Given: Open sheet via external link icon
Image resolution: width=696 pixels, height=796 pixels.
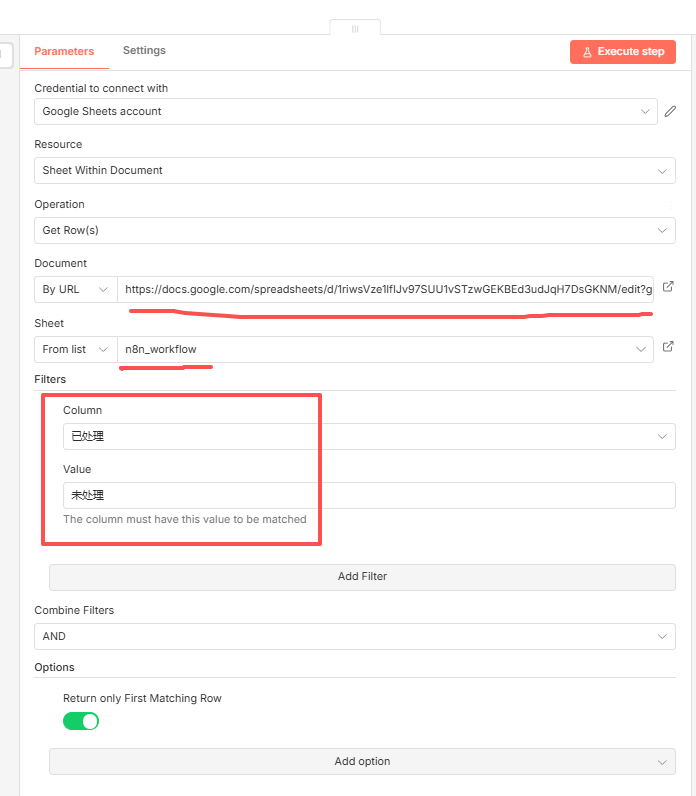Looking at the screenshot, I should 669,348.
